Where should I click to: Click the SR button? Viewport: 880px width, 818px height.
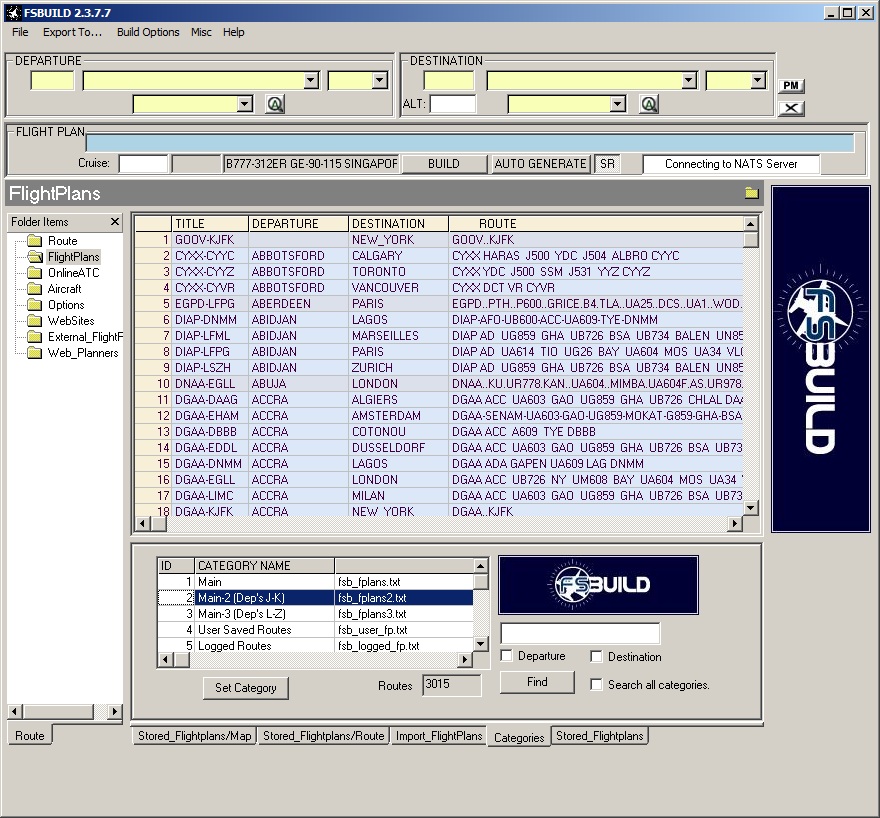607,164
